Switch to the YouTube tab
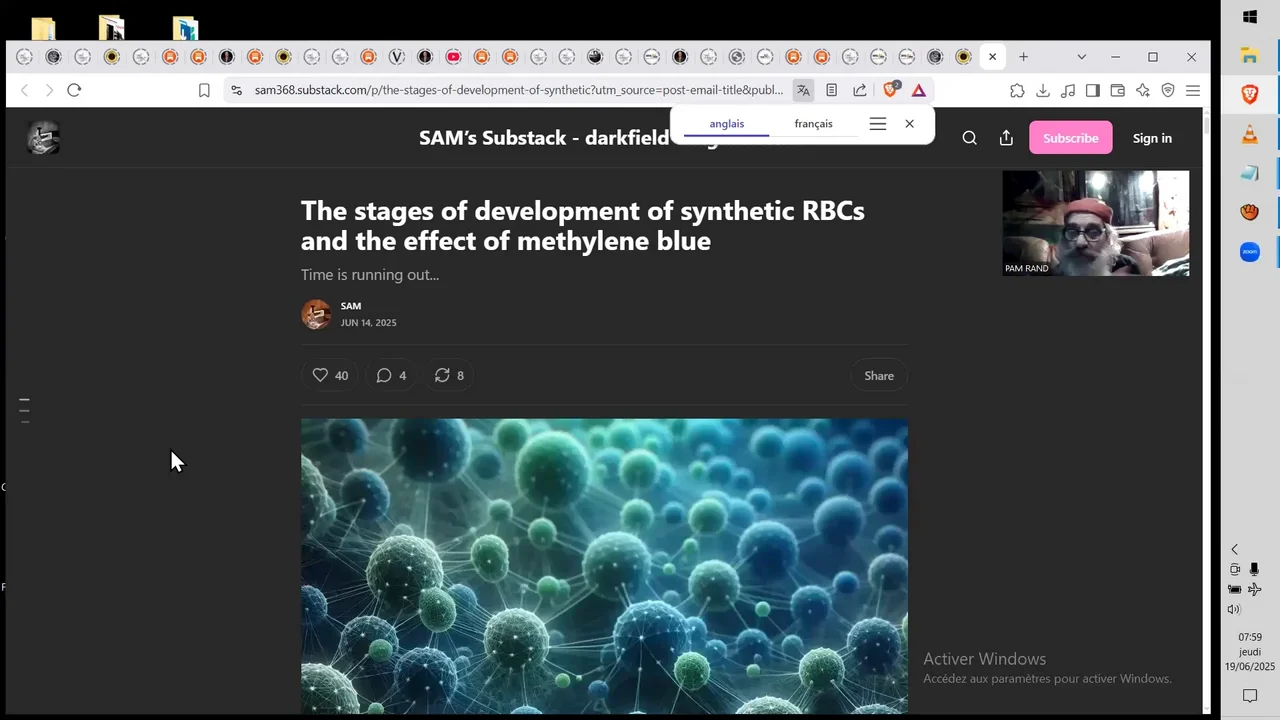 (x=453, y=57)
